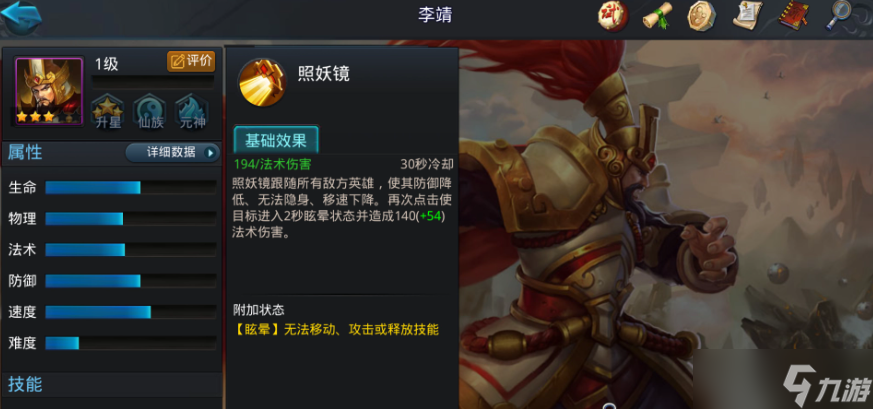Open the pinned parchment note icon
This screenshot has height=409, width=873.
(747, 16)
